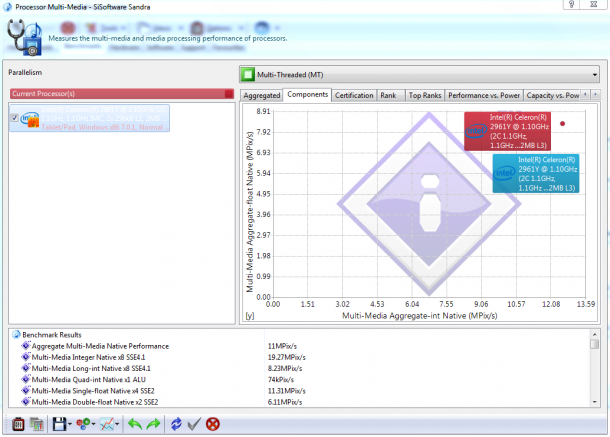This screenshot has width=610, height=437.
Task: Click the green square Multi-Threaded icon
Action: click(247, 74)
